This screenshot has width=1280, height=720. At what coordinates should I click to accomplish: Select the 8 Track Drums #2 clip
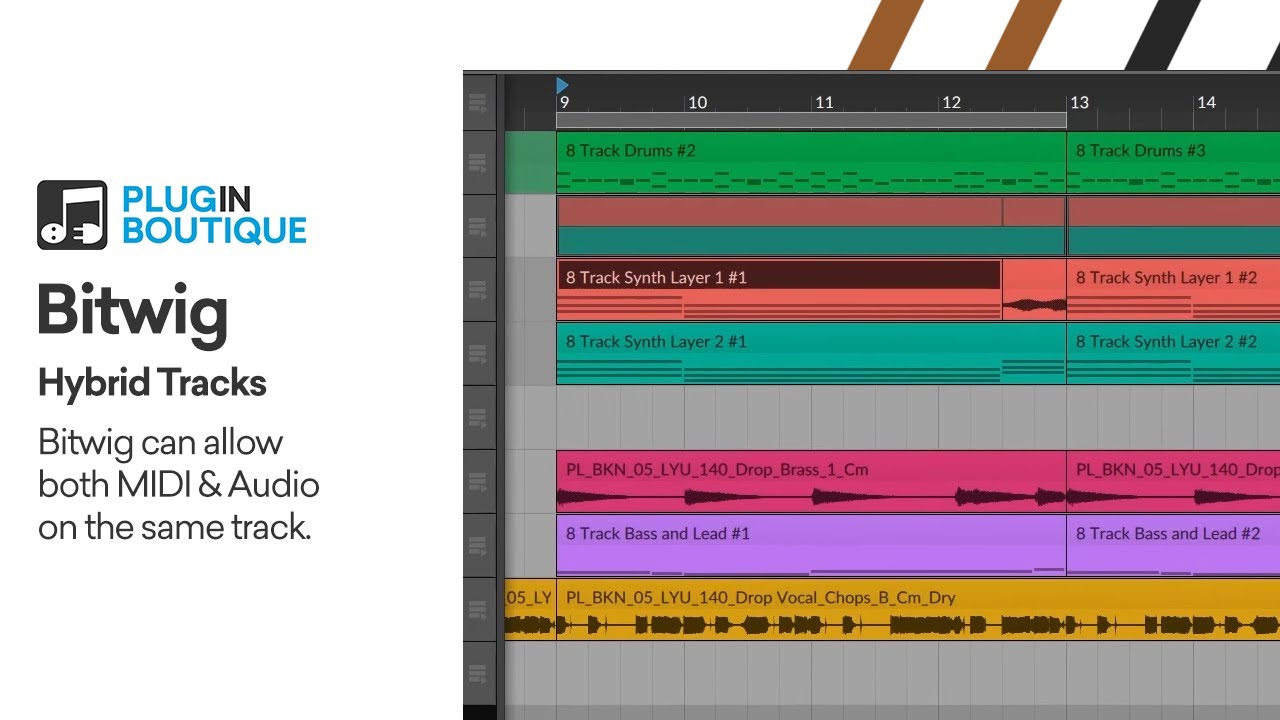811,162
